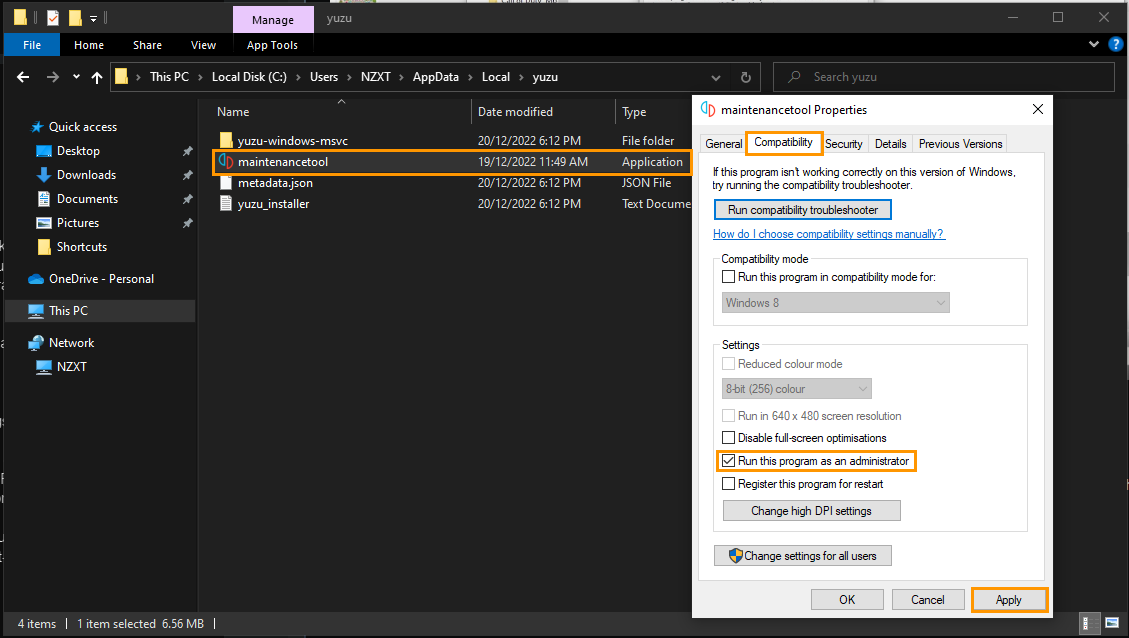The image size is (1129, 638).
Task: Click the Explorer Help question mark icon
Action: 1116,44
